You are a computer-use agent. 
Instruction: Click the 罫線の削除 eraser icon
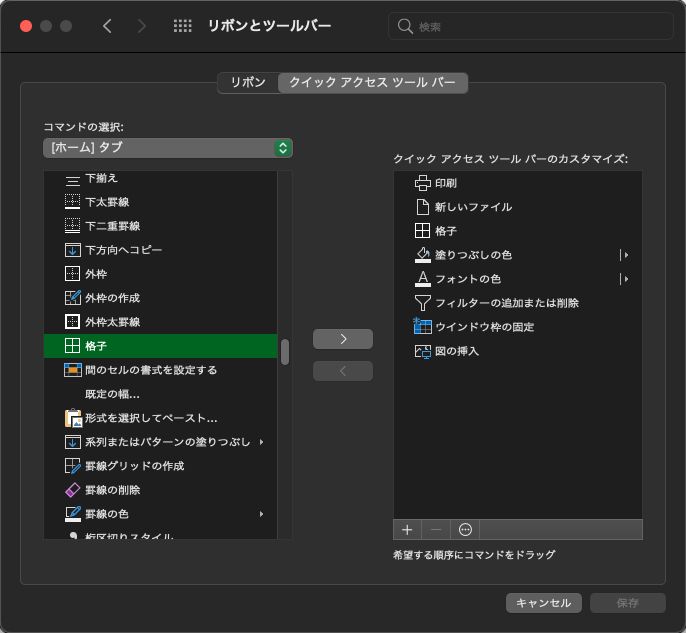click(x=72, y=490)
